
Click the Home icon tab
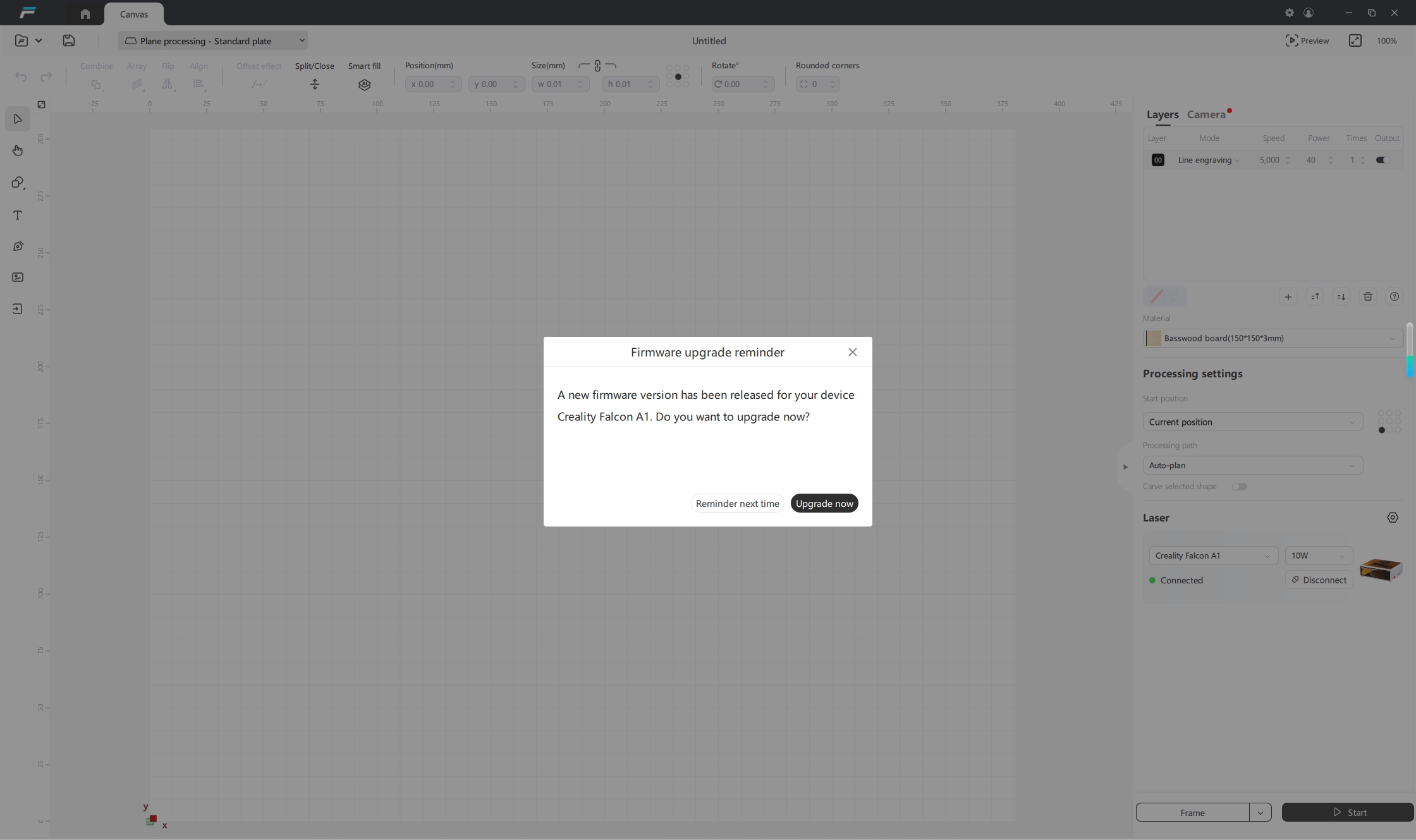tap(85, 14)
